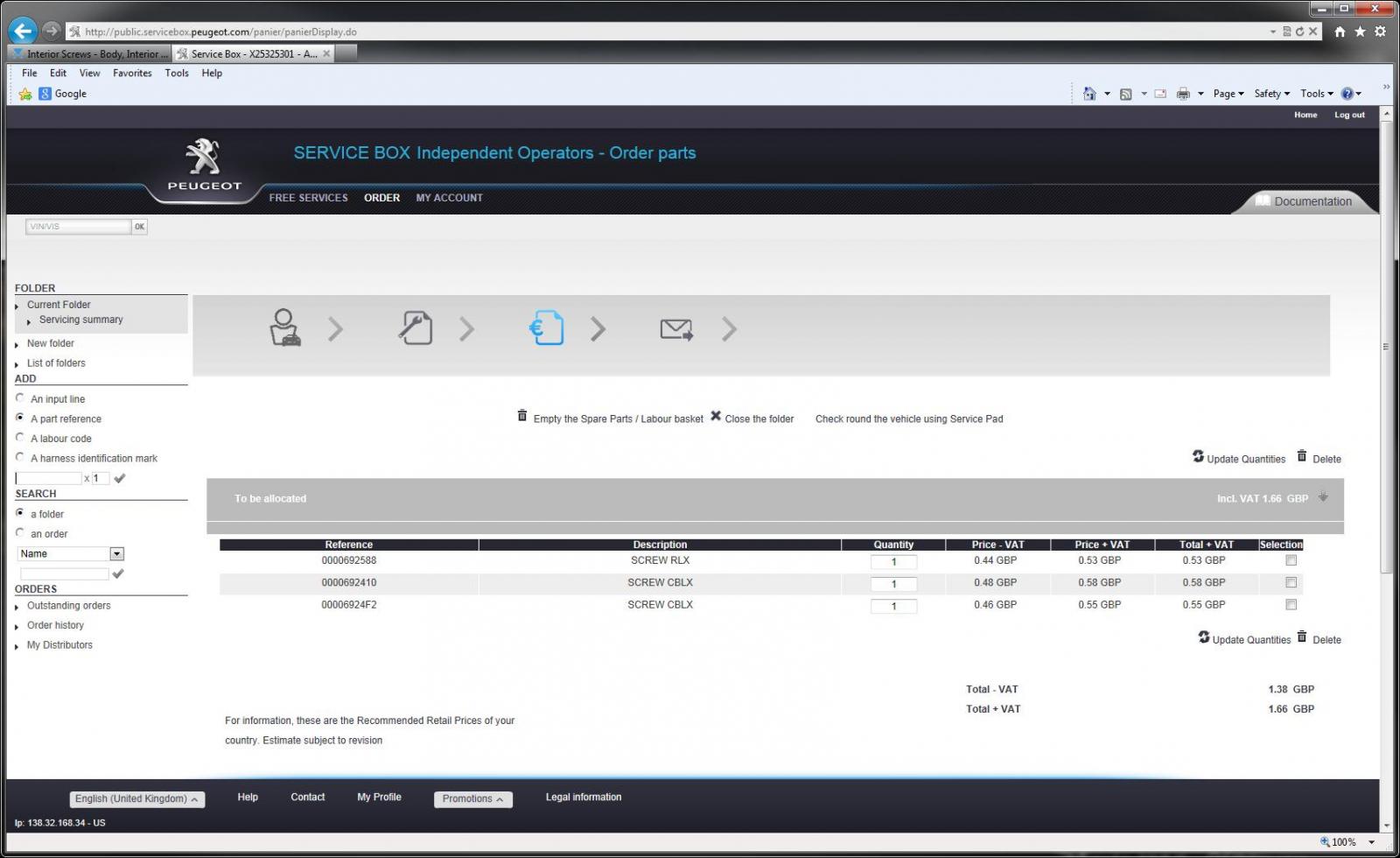This screenshot has width=1400, height=858.
Task: Open the ORDER navigation item
Action: click(x=381, y=198)
